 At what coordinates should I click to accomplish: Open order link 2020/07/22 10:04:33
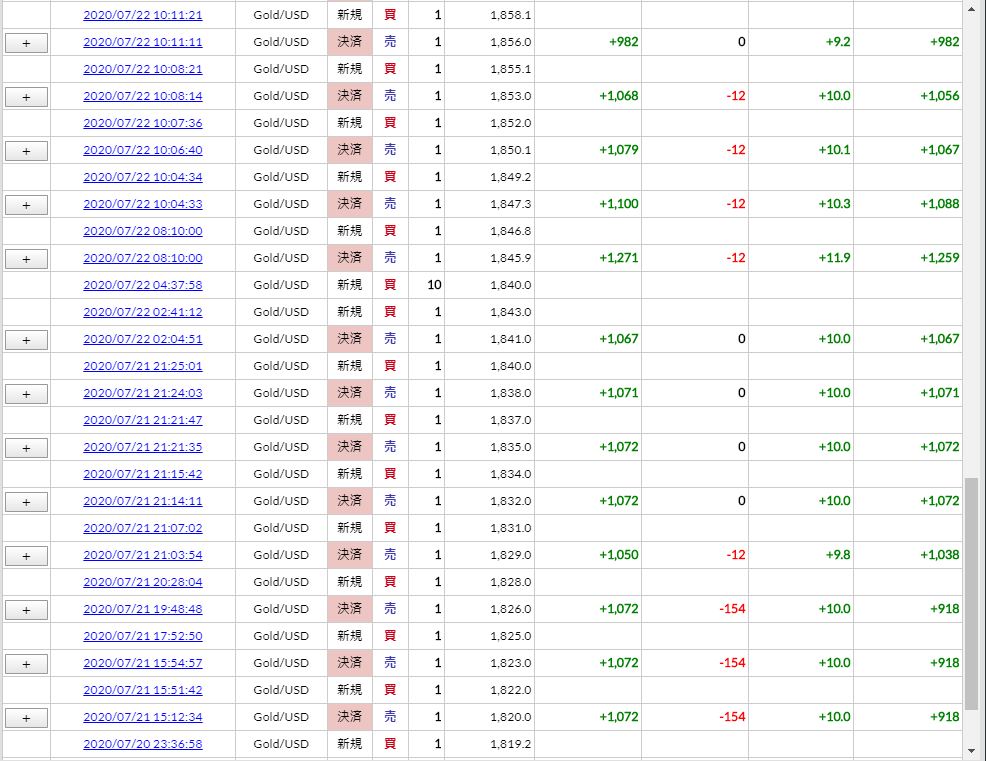point(143,204)
